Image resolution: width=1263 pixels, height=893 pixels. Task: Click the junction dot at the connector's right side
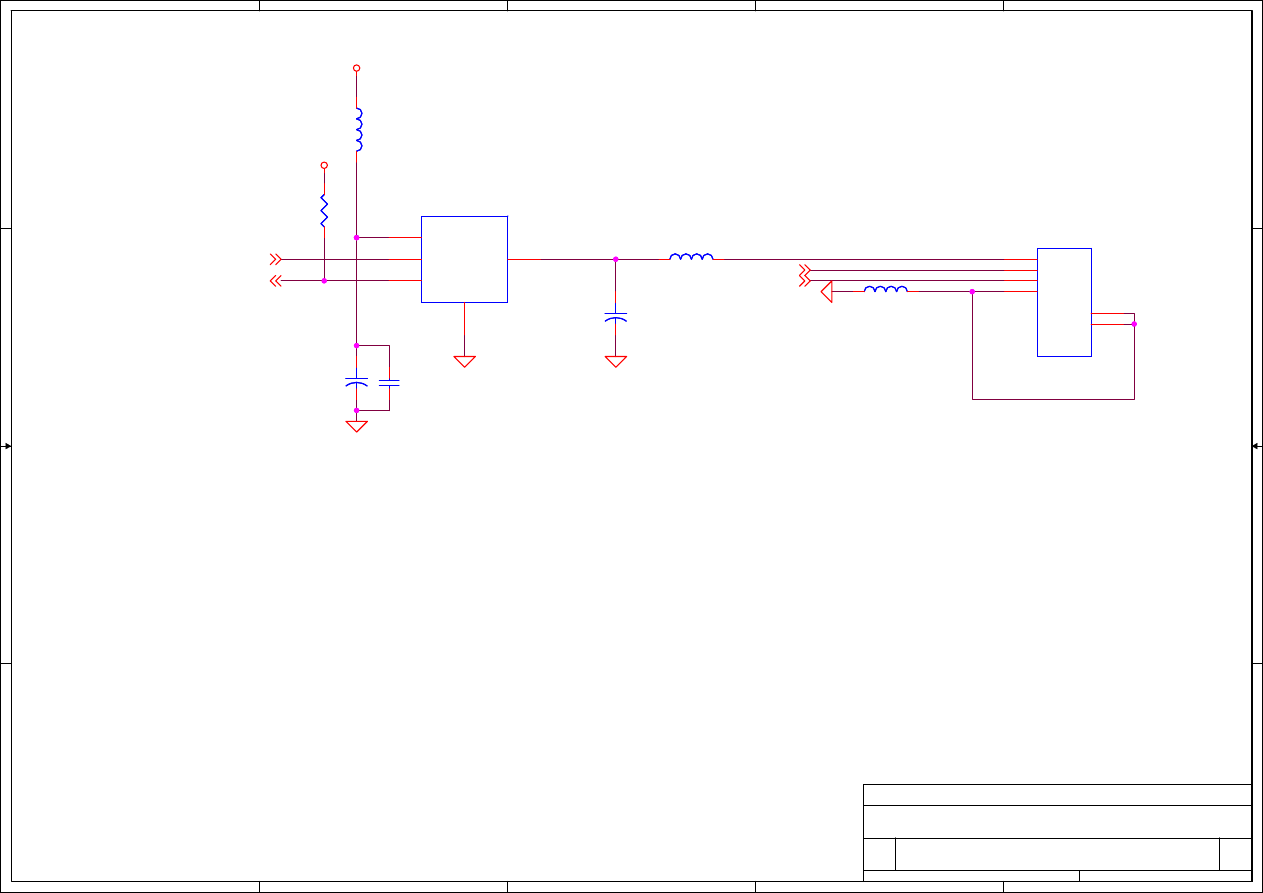[1134, 324]
